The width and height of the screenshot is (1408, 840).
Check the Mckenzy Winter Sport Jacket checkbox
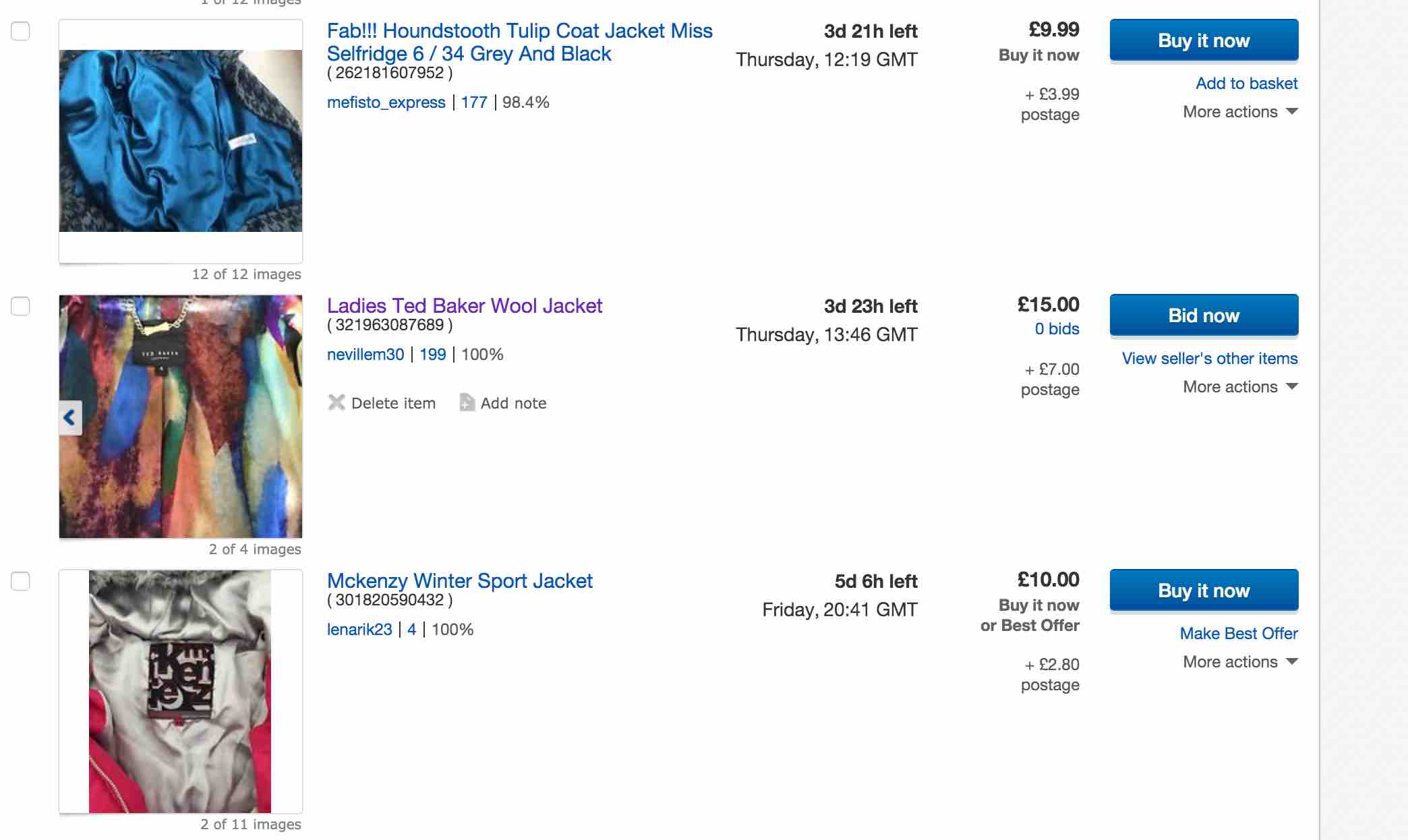(20, 581)
